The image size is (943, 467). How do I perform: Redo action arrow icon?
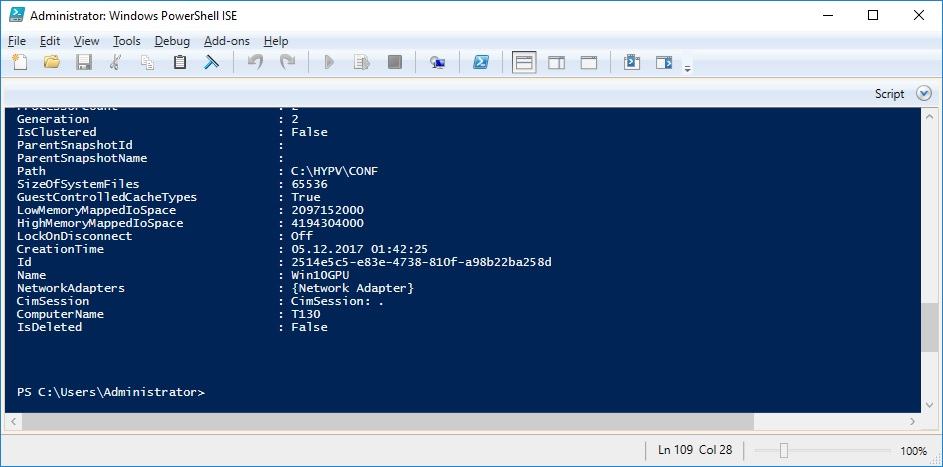tap(287, 62)
